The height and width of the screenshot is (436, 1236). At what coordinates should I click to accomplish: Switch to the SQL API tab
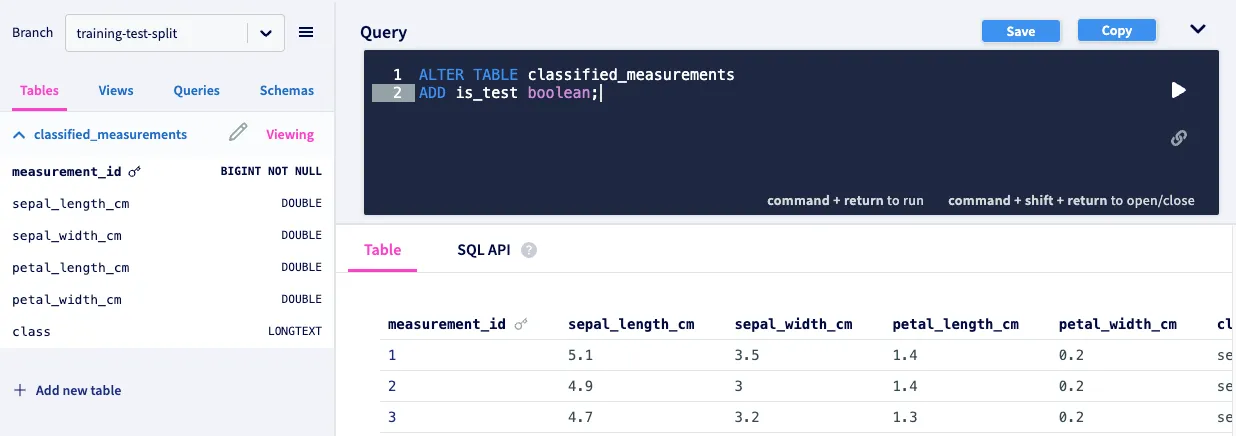tap(484, 250)
